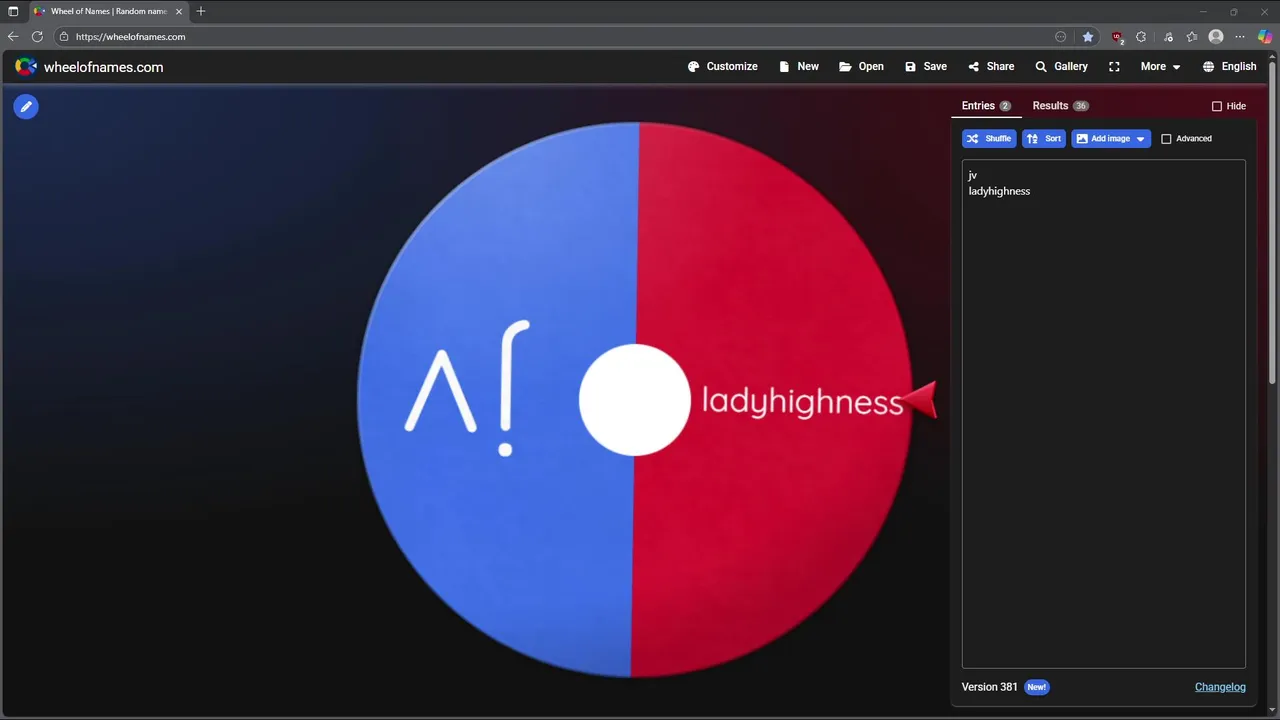Toggle the Hide checkbox
The image size is (1280, 720).
coord(1217,106)
